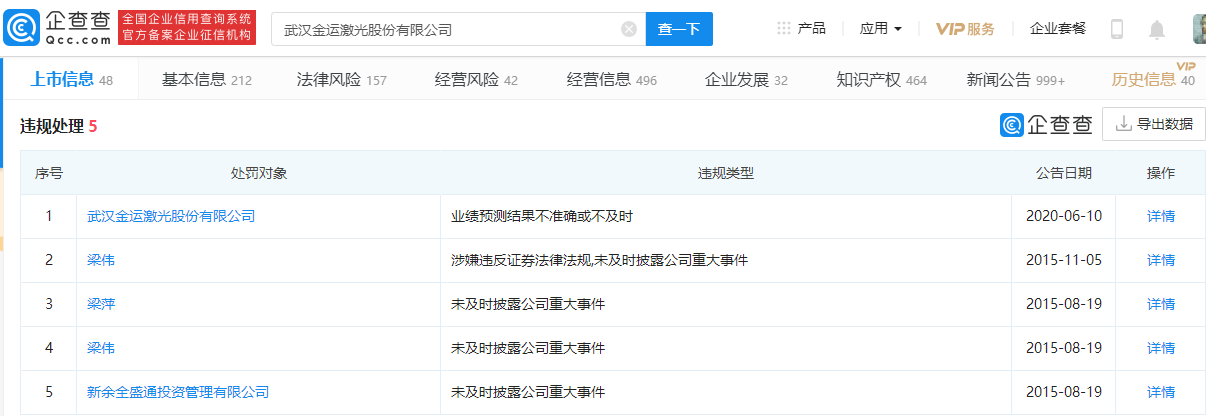Screen dimensions: 1206x416
Task: Open 详情 for the 2020-06-10 record
Action: [1161, 216]
